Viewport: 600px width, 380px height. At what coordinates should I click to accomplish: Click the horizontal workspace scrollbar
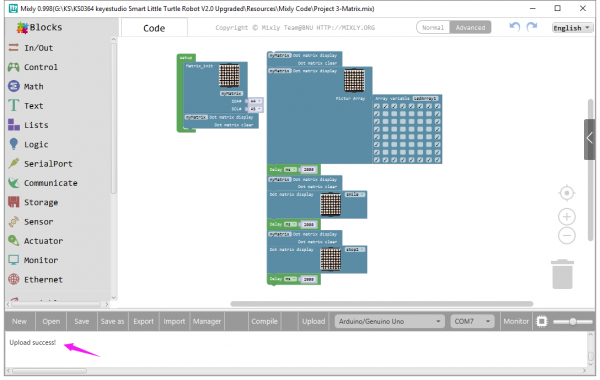[382, 304]
